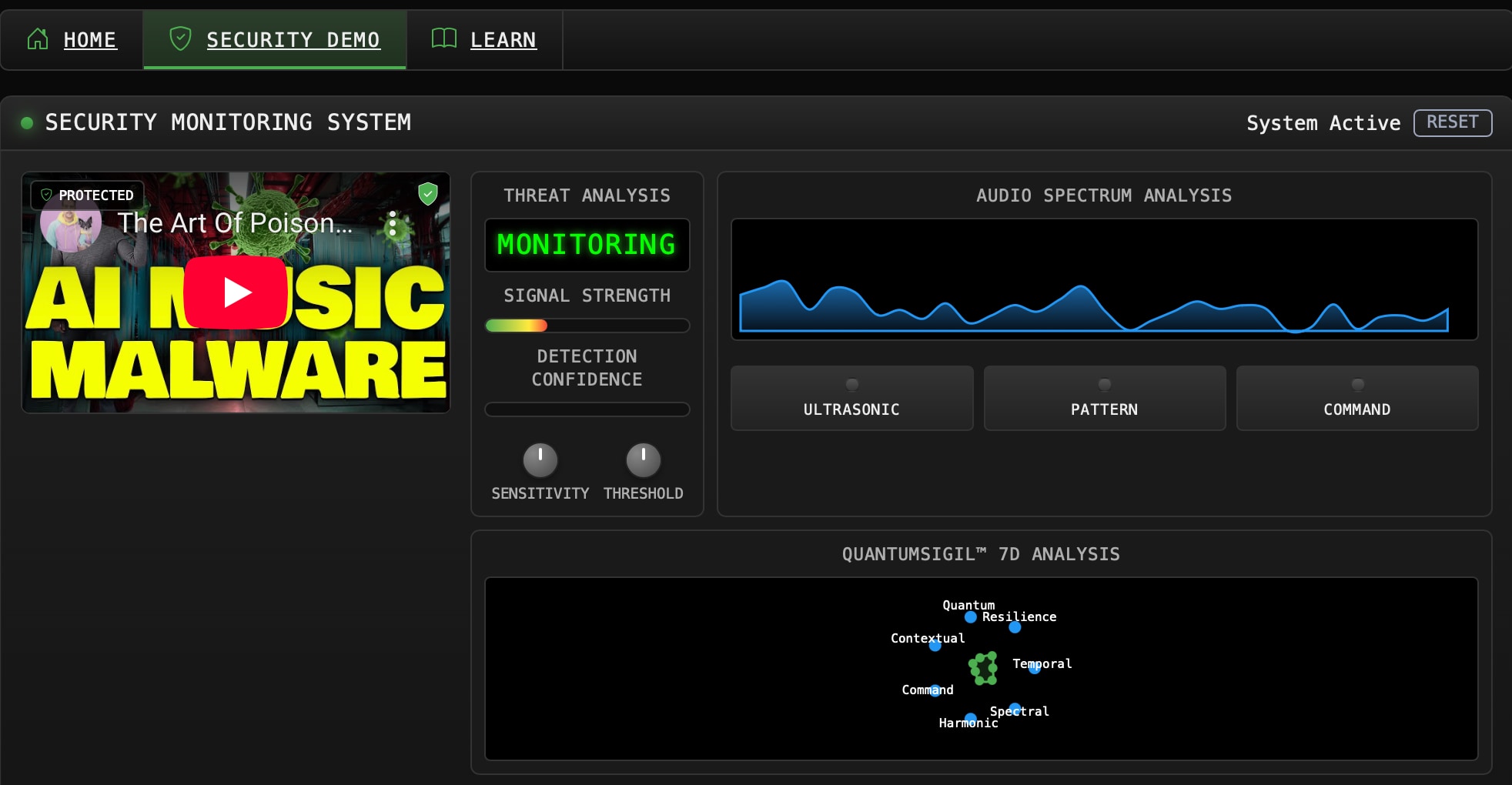Screen dimensions: 1512x785
Task: Click the video channel avatar
Action: [x=70, y=226]
